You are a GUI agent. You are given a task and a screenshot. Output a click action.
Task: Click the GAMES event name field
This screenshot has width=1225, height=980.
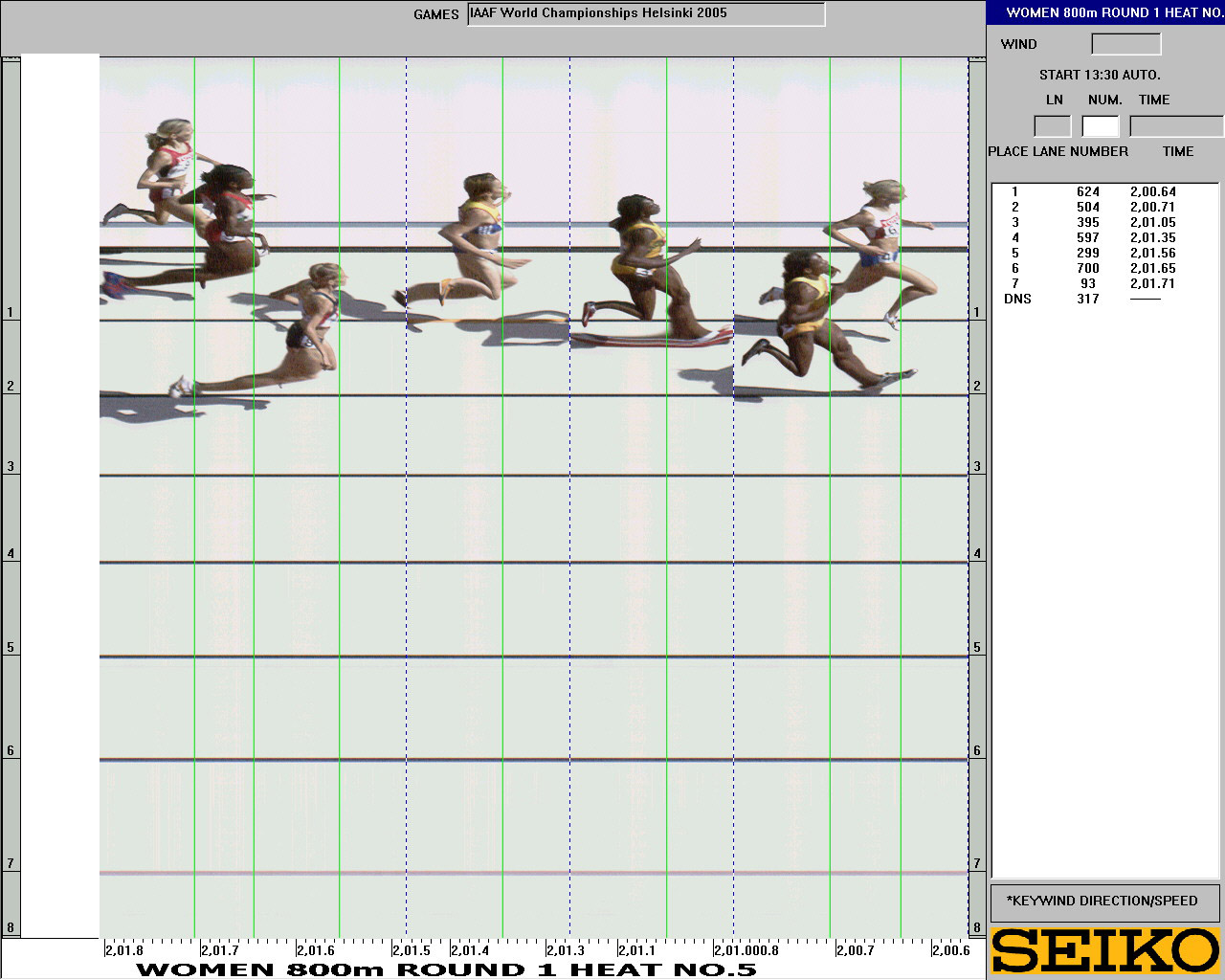646,14
